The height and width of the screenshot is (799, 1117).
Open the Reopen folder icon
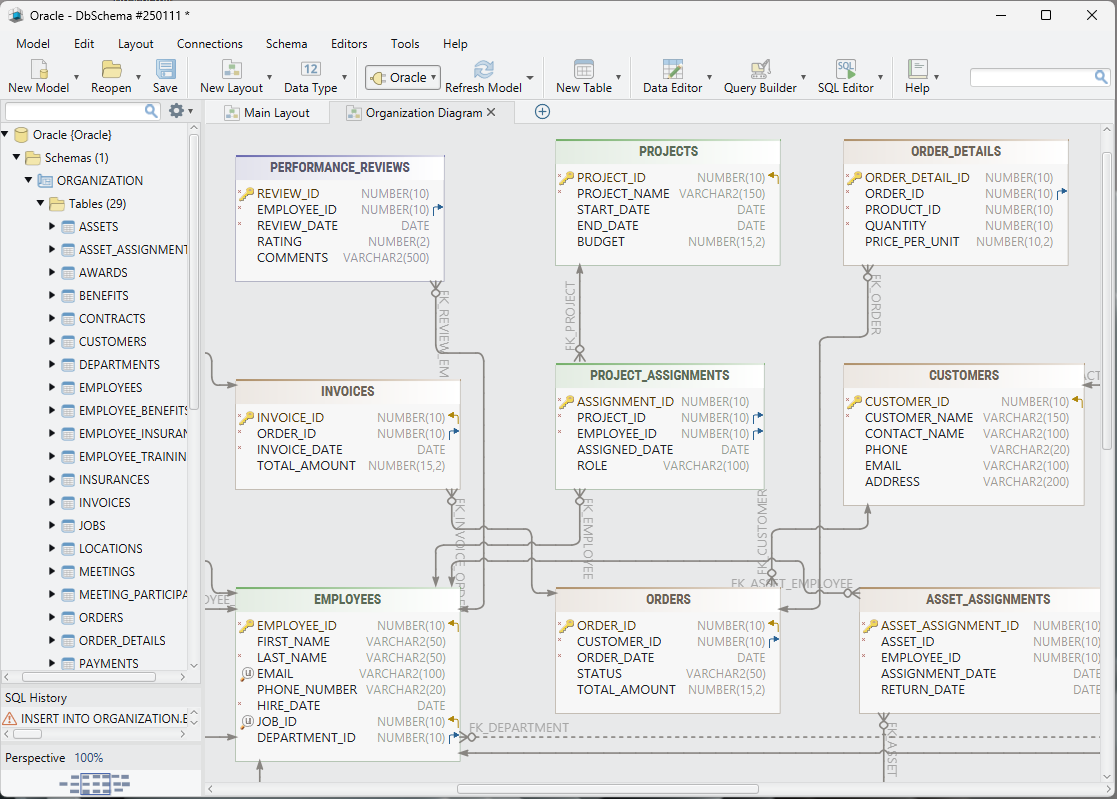pyautogui.click(x=111, y=69)
